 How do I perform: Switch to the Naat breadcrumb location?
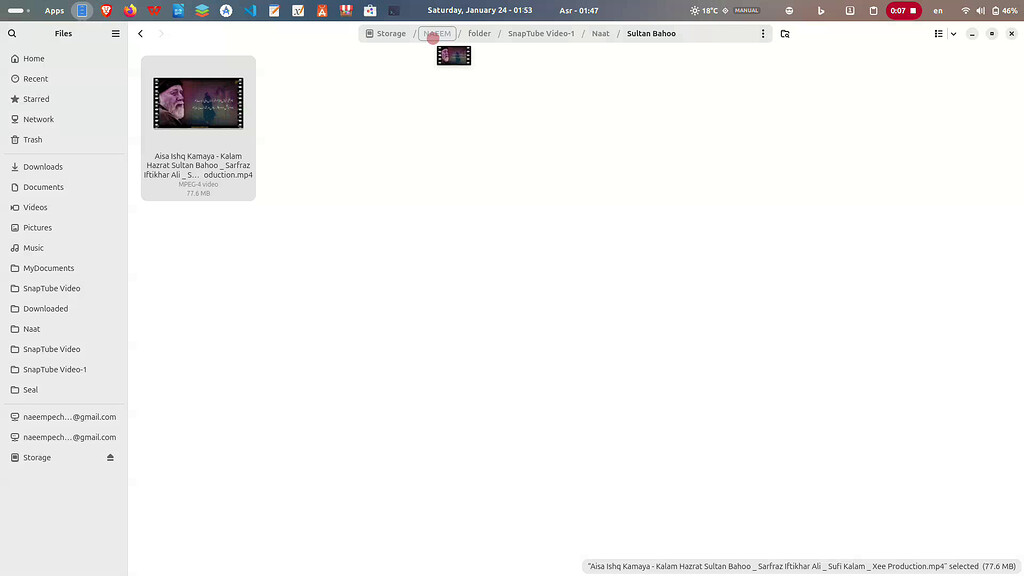tap(600, 33)
